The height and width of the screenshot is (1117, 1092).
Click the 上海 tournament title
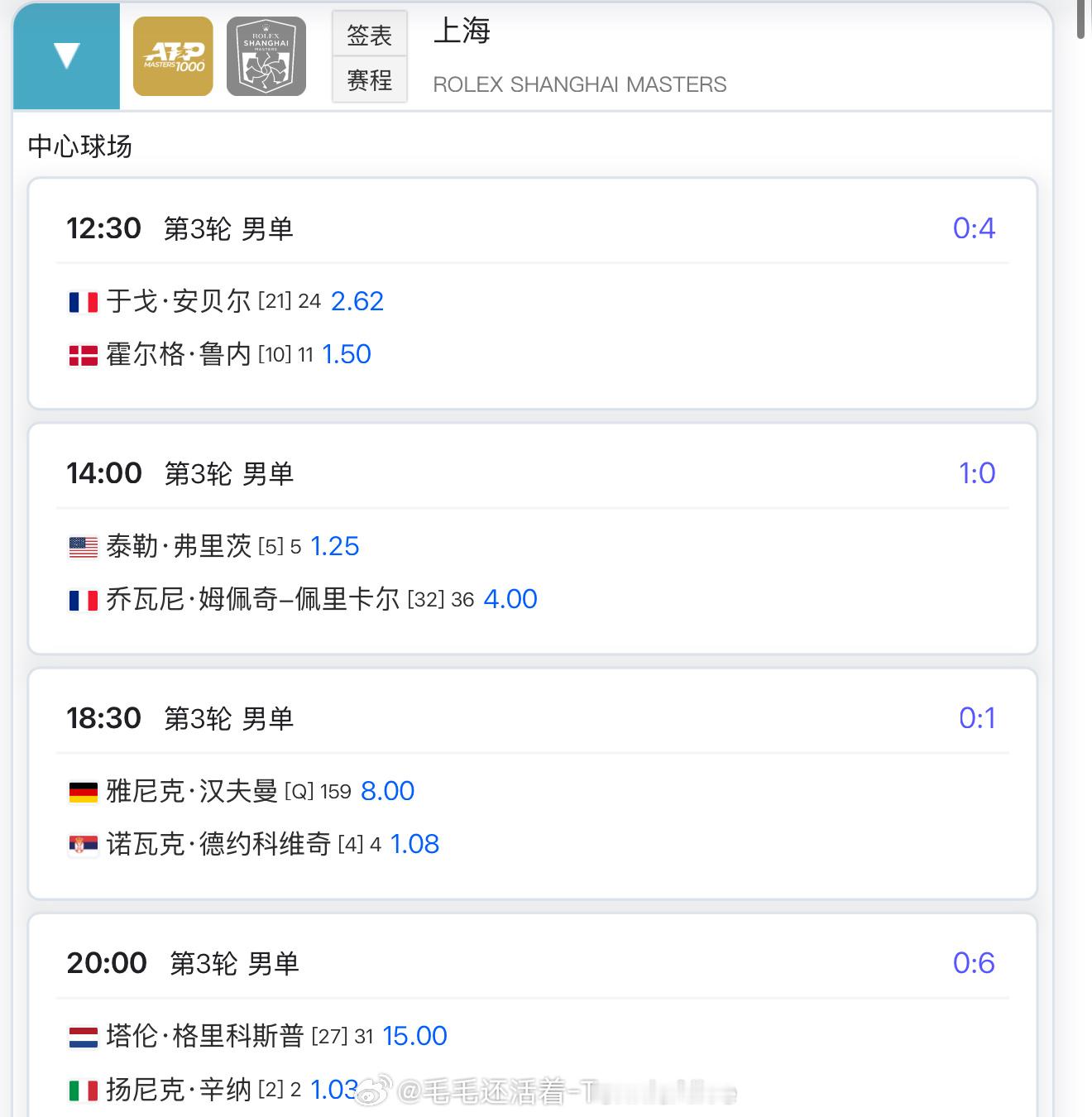pos(462,31)
